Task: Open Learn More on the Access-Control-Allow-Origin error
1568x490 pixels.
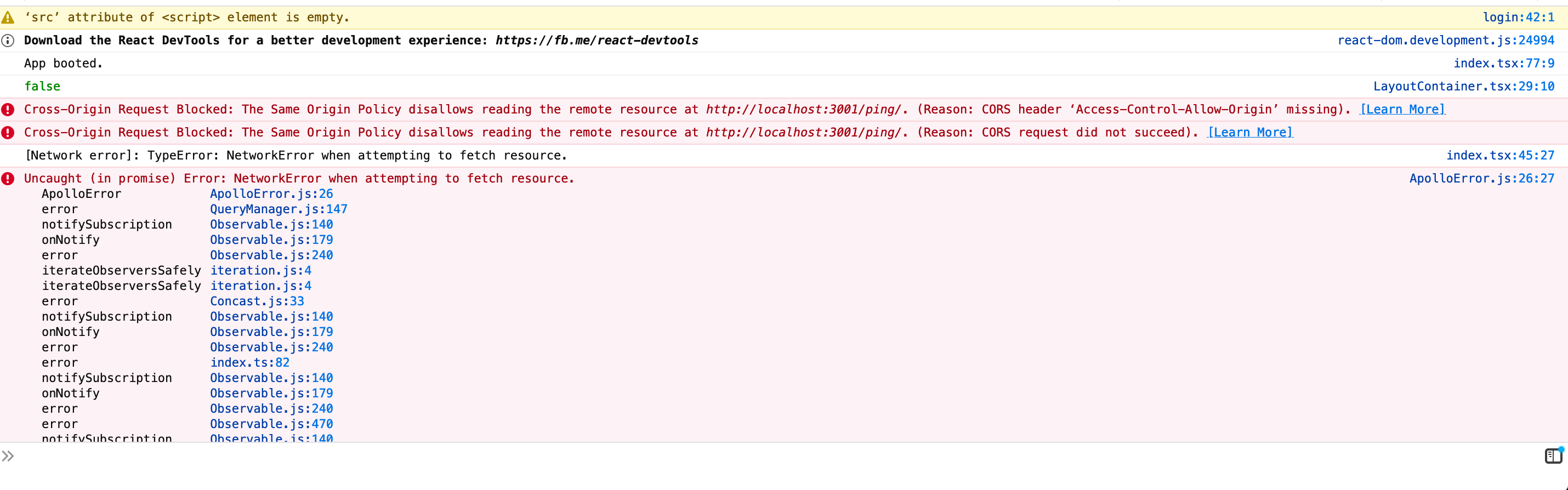Action: pos(1402,110)
